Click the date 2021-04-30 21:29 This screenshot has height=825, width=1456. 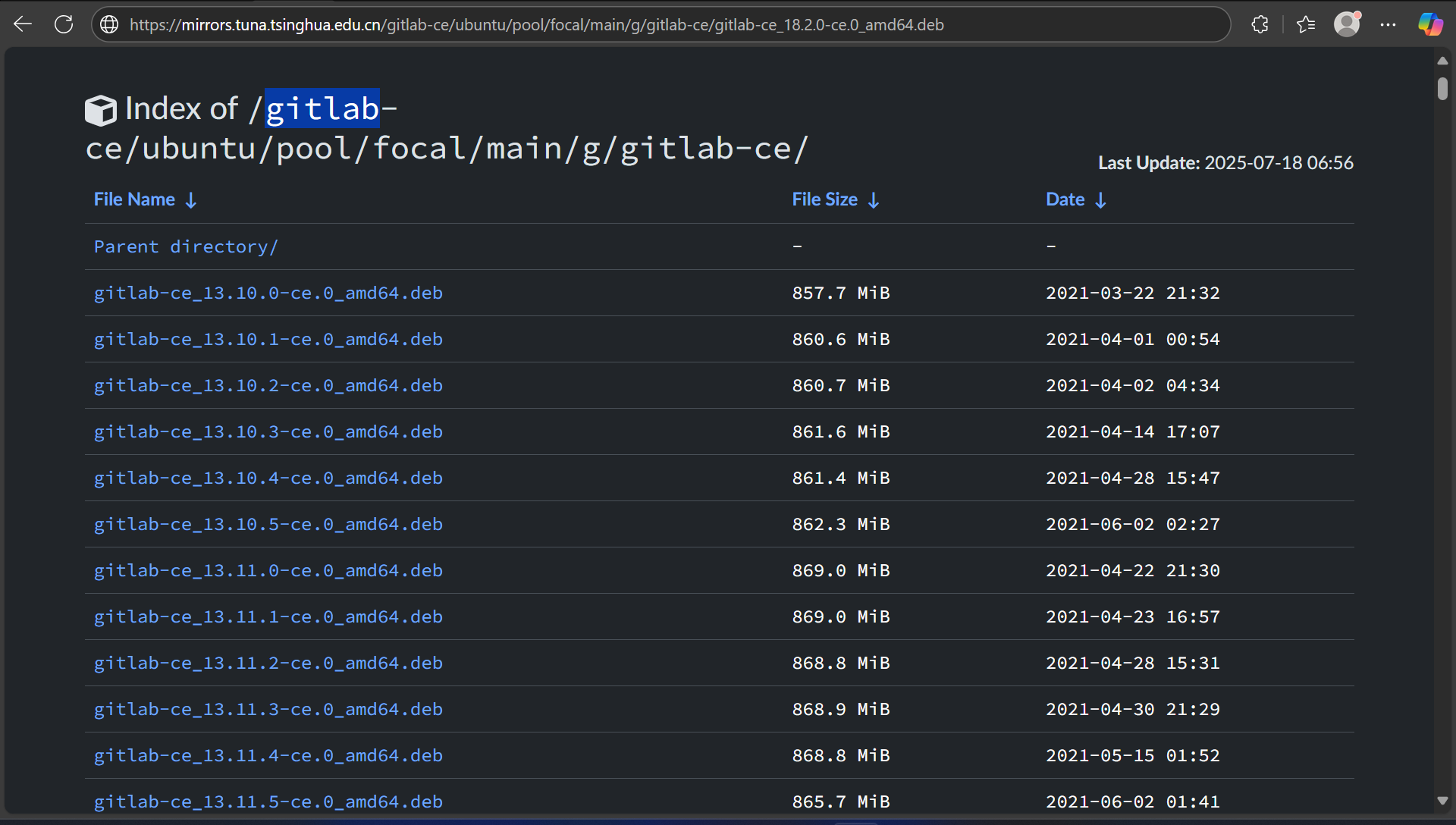tap(1133, 709)
